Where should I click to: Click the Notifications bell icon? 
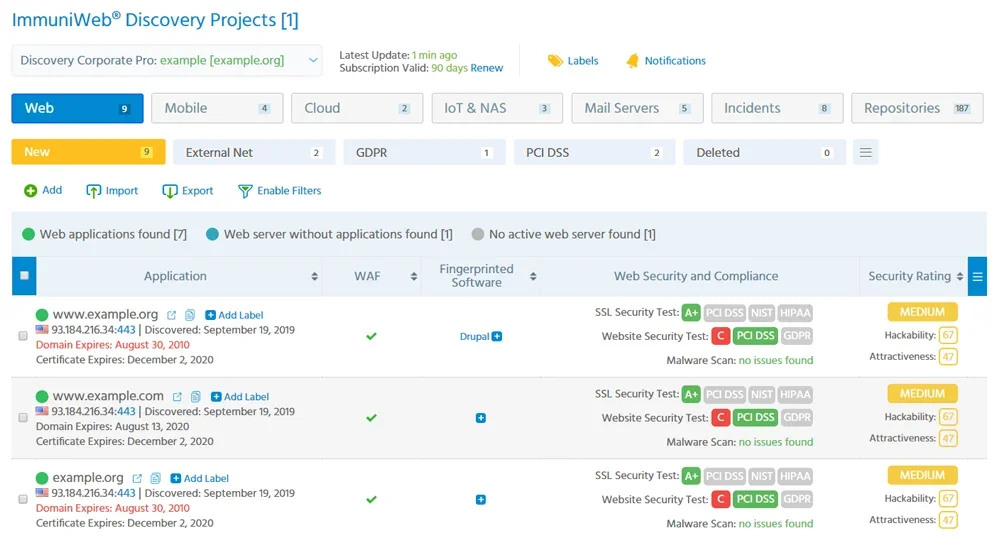click(632, 61)
